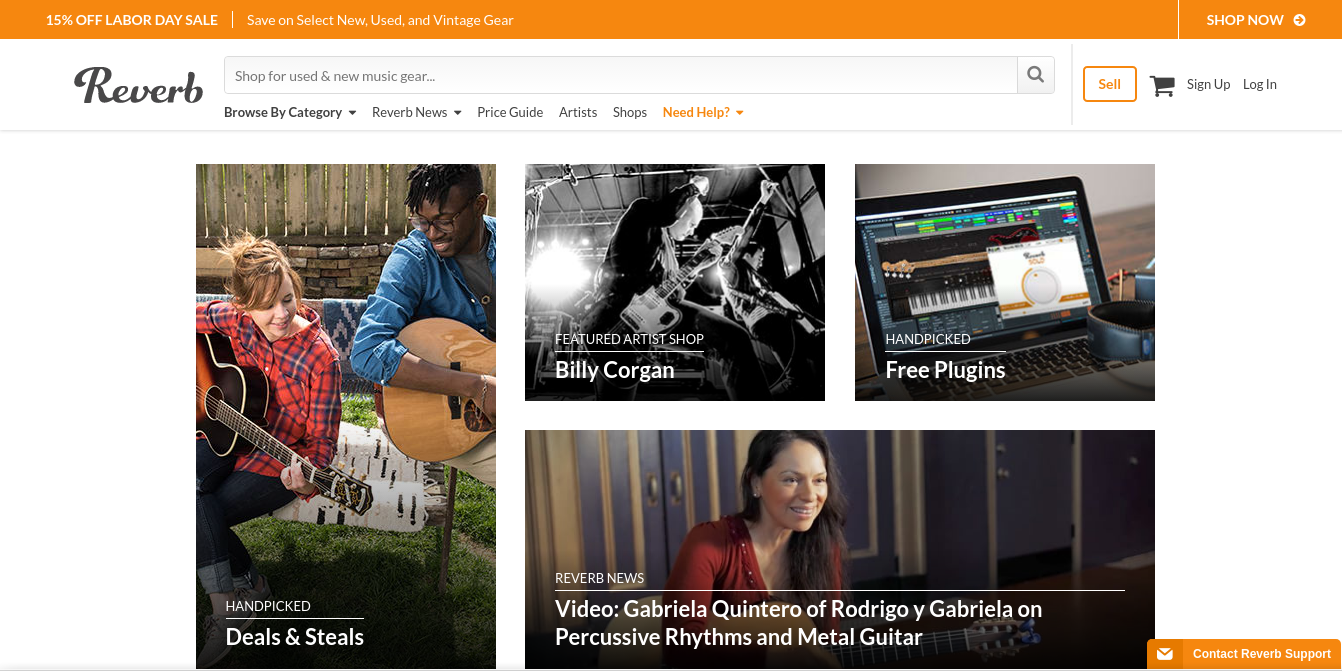Viewport: 1342px width, 671px height.
Task: Click the FEATURED ARTIST SHOP label
Action: (629, 339)
